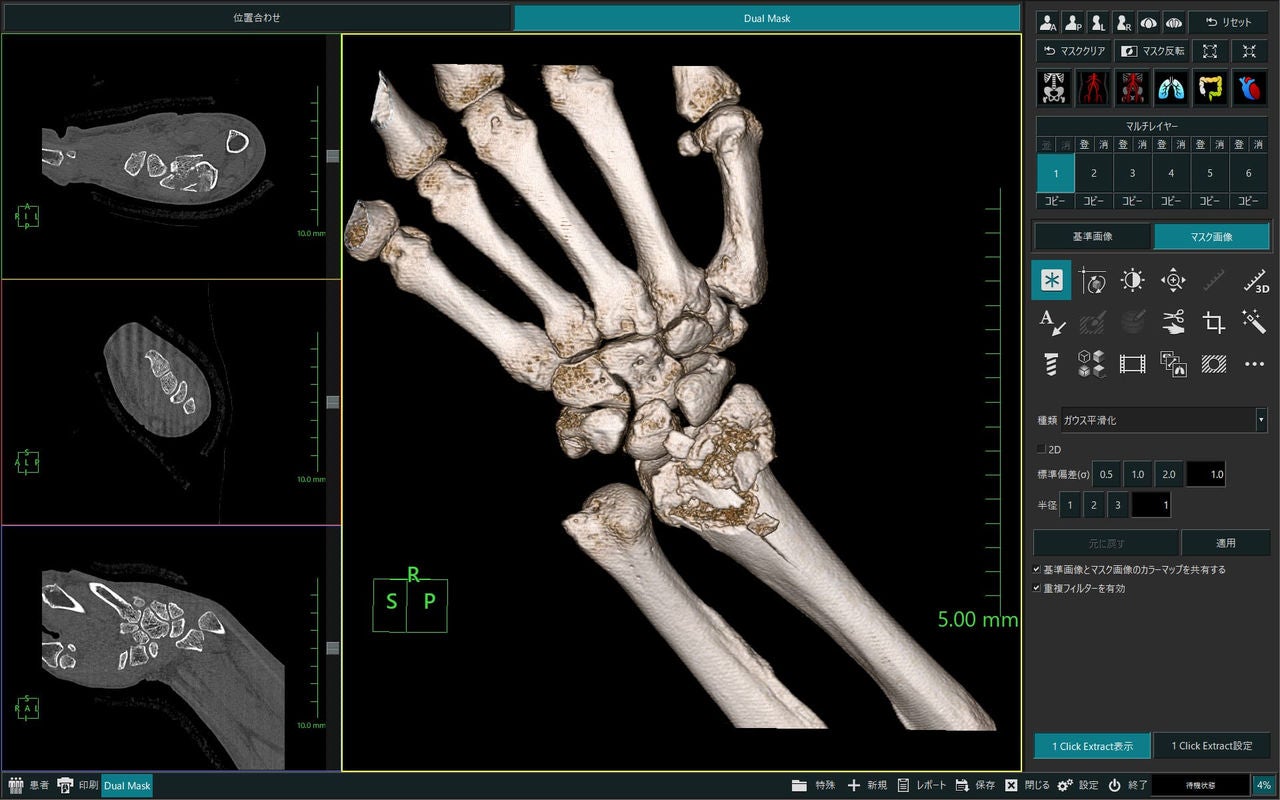This screenshot has height=800, width=1280.
Task: Select the heart preset icon
Action: tap(1250, 88)
